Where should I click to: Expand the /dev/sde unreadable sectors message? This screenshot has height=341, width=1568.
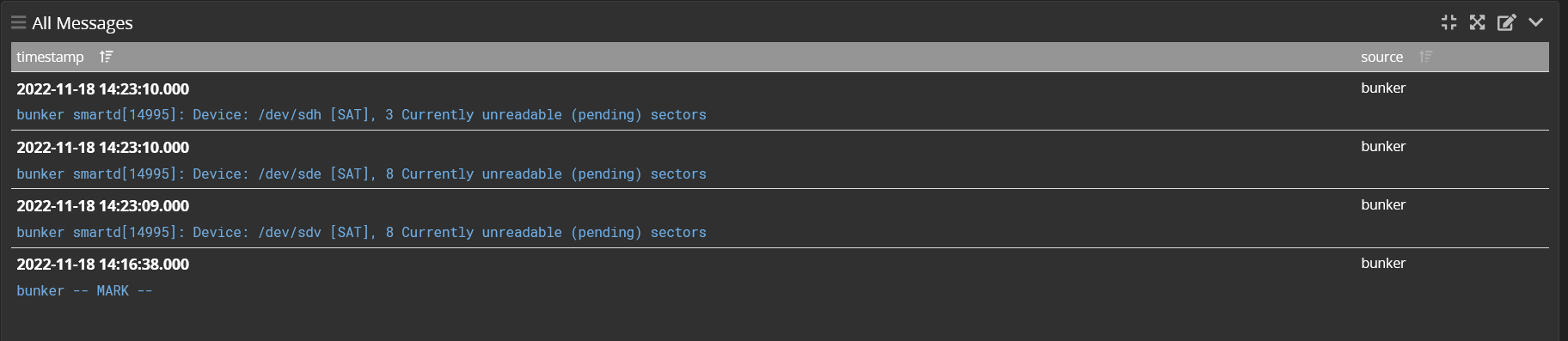click(x=361, y=174)
